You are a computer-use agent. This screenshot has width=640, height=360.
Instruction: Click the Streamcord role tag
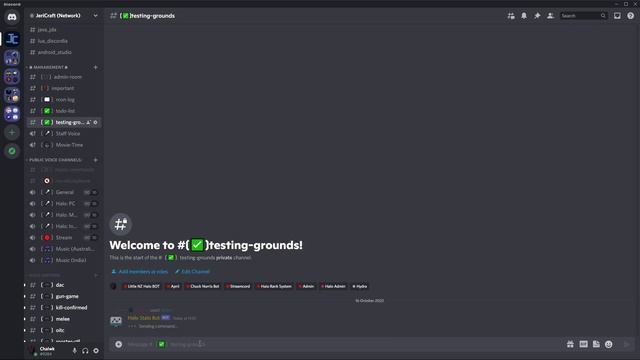coord(238,287)
